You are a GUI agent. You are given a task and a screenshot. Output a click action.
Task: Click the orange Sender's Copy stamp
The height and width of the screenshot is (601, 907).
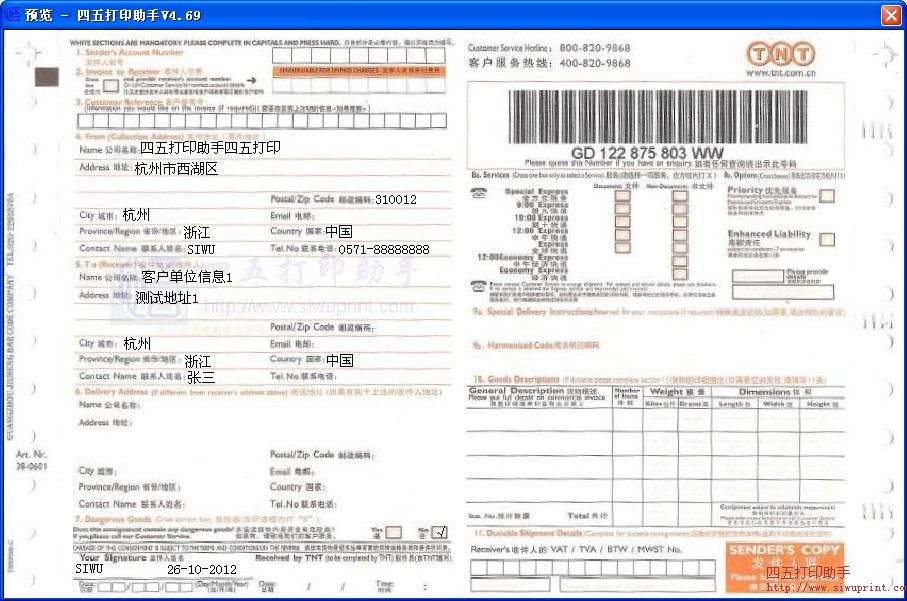(785, 566)
